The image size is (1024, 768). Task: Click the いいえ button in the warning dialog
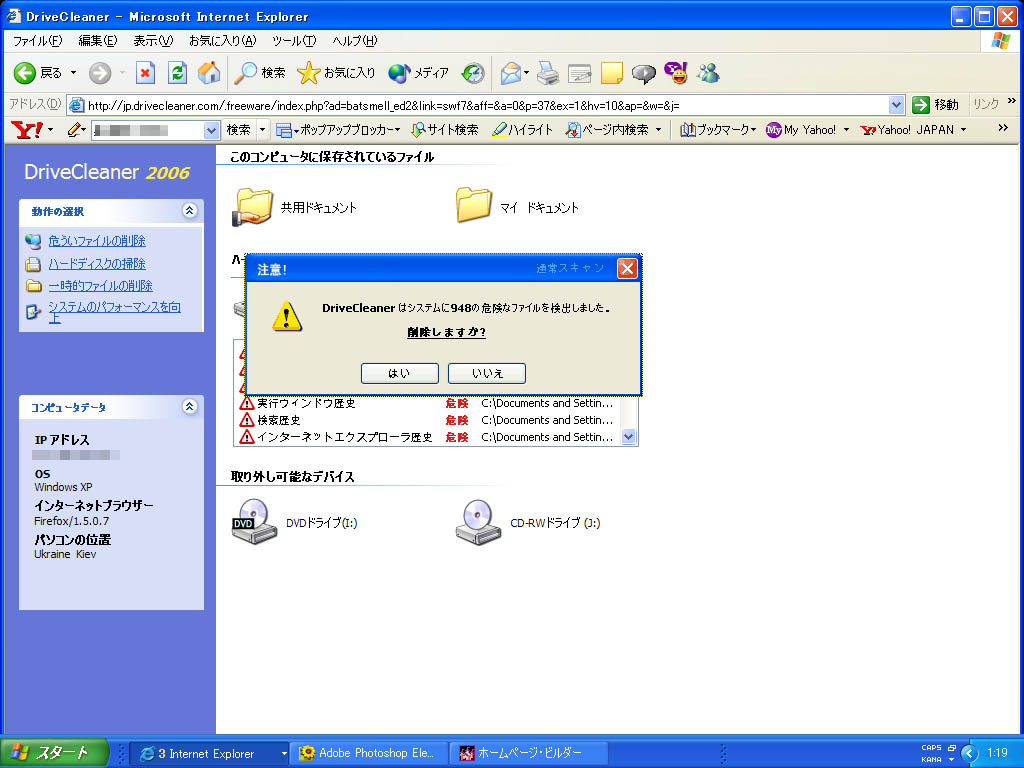click(x=487, y=374)
